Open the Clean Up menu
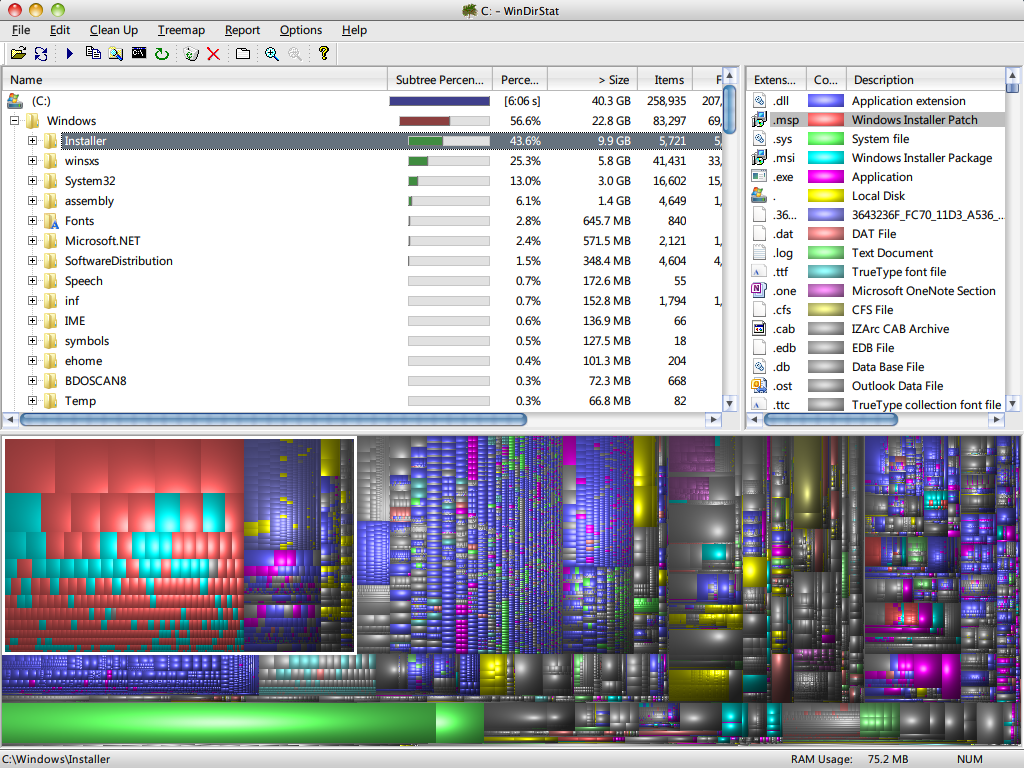1024x768 pixels. pos(113,30)
